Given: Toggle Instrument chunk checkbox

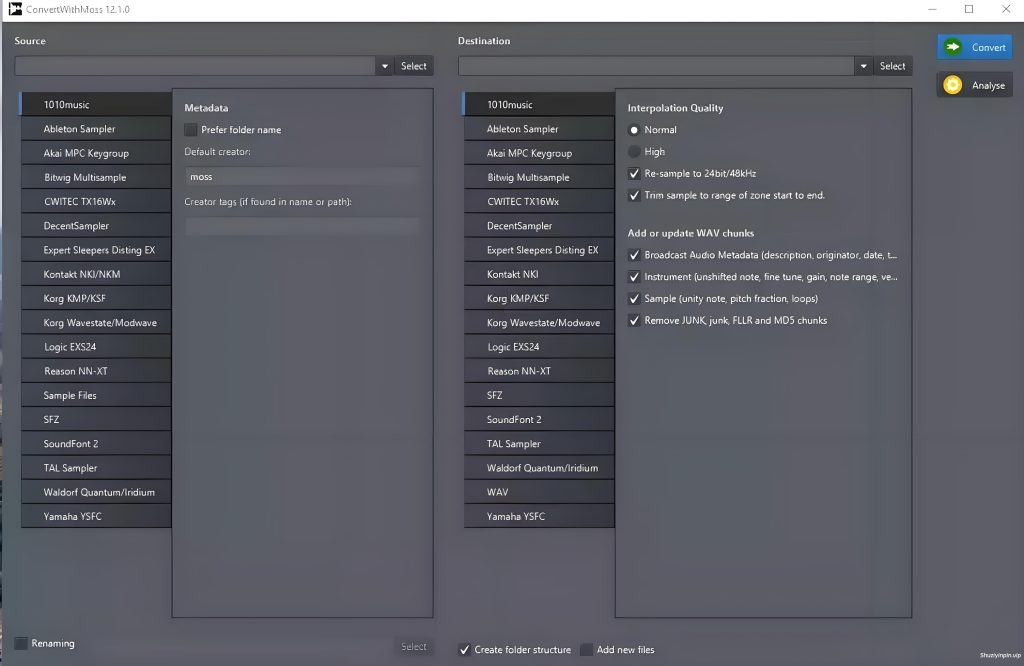Looking at the screenshot, I should 633,277.
